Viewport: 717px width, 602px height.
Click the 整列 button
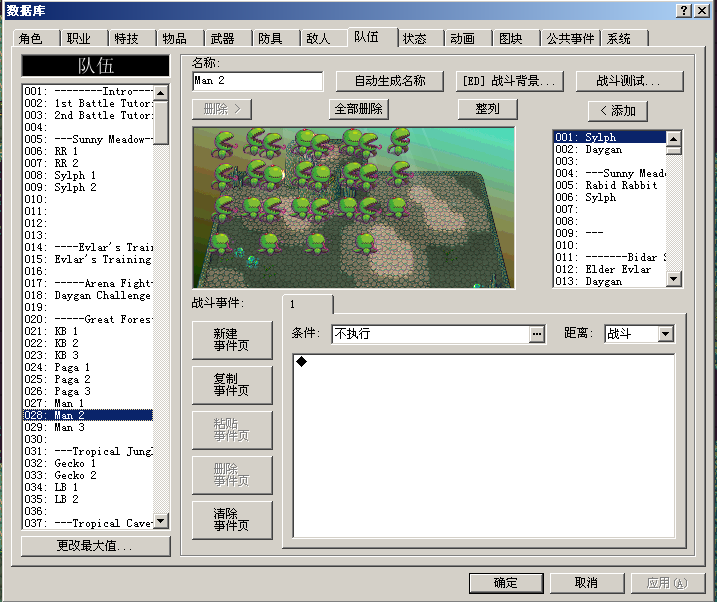click(487, 109)
